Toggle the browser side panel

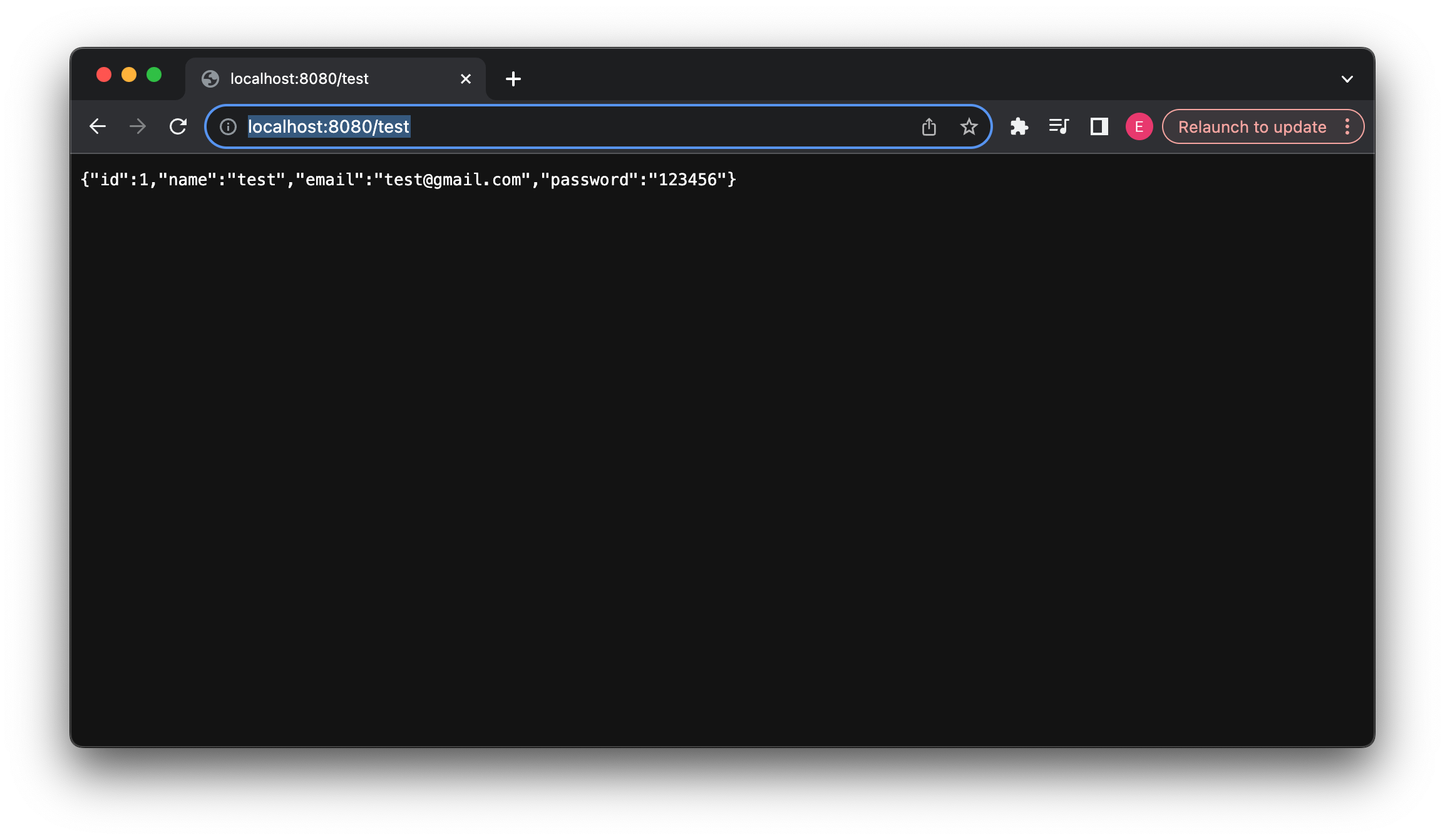[1099, 126]
